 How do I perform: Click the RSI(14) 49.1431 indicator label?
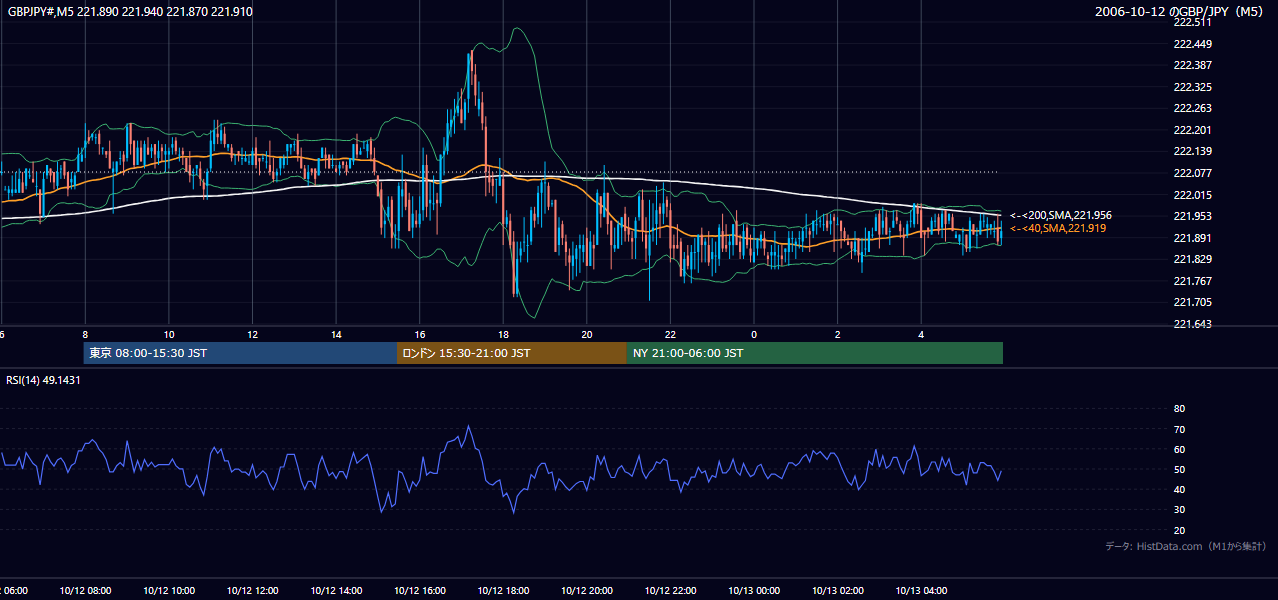(x=44, y=380)
